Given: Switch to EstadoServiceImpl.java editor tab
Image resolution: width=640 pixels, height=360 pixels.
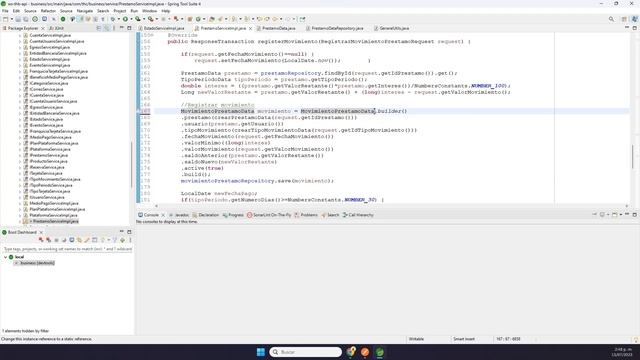Looking at the screenshot, I should tap(161, 28).
